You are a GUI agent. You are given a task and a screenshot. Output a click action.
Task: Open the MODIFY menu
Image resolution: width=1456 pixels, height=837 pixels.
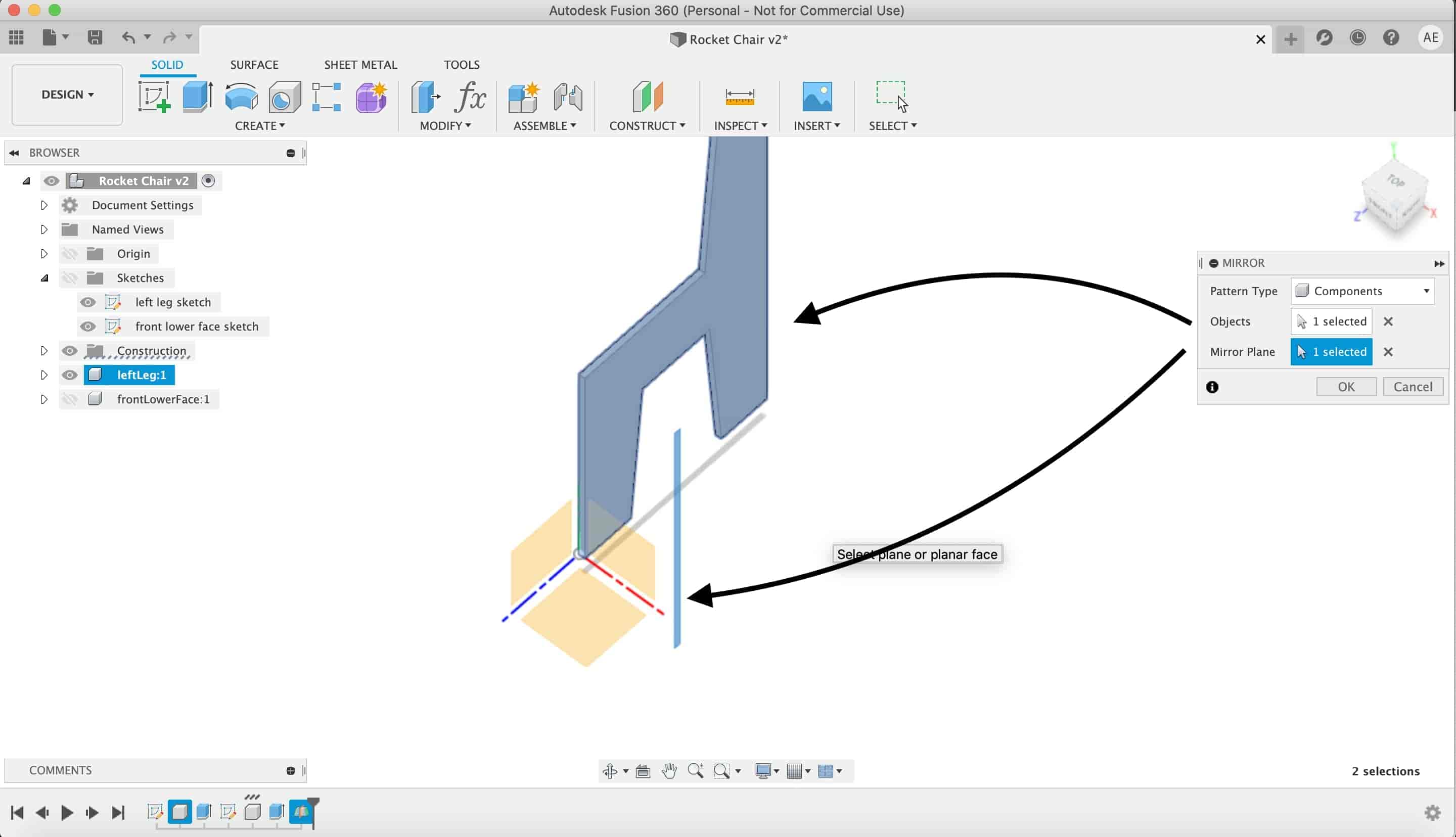point(445,125)
